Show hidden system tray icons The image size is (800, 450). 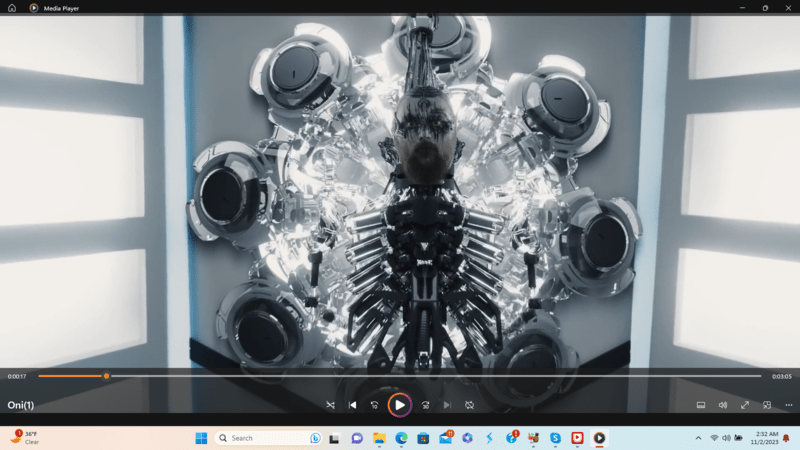[x=698, y=438]
